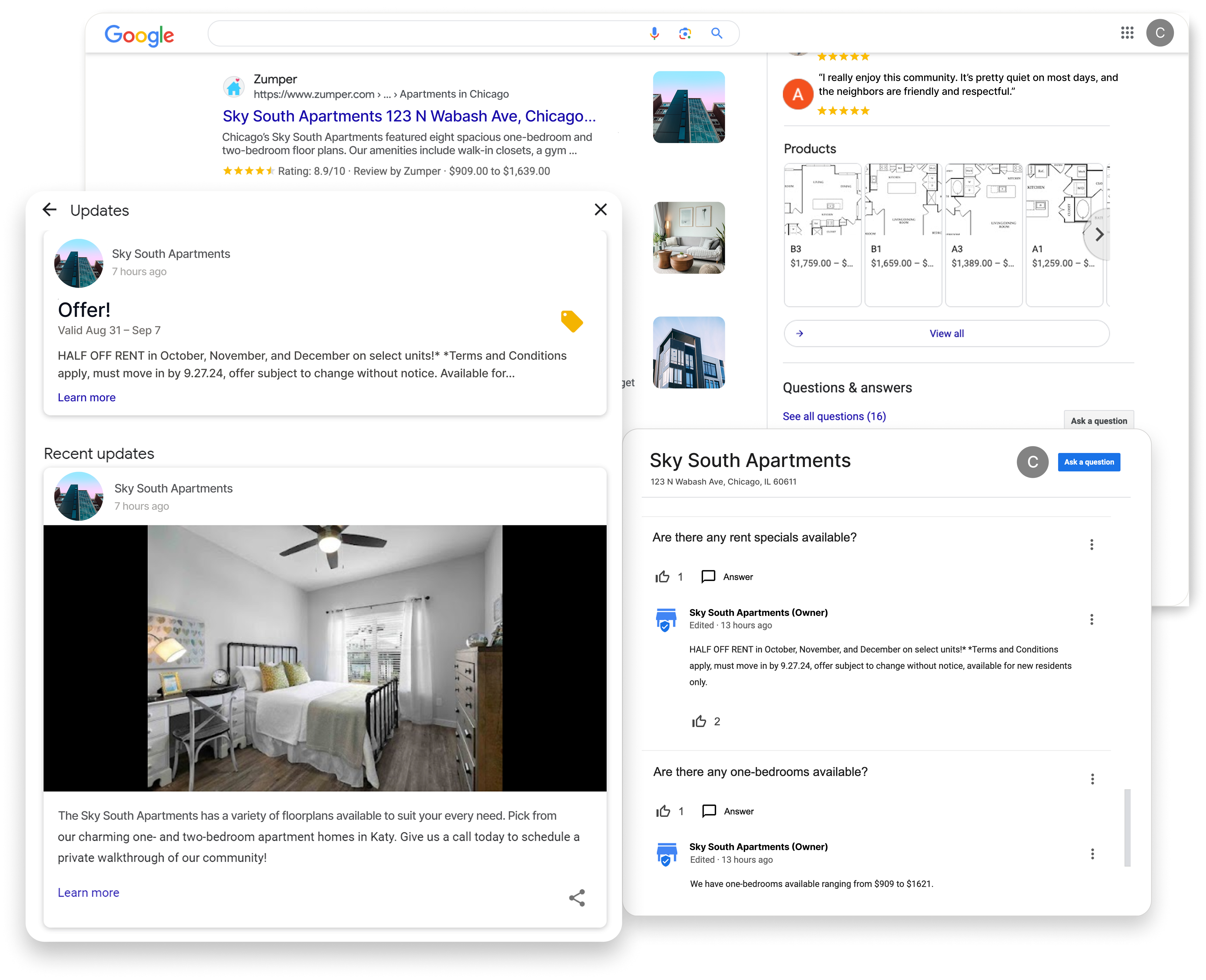1206x980 pixels.
Task: Click the C avatar in Q&A panel
Action: pos(1032,462)
